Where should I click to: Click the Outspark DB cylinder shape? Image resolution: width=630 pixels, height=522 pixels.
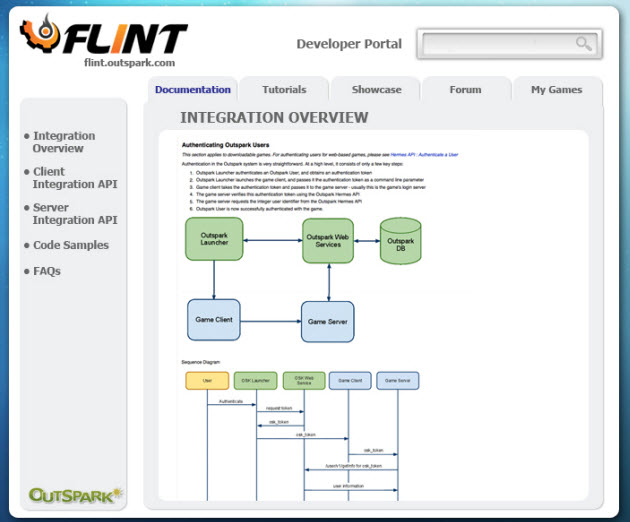coord(401,241)
